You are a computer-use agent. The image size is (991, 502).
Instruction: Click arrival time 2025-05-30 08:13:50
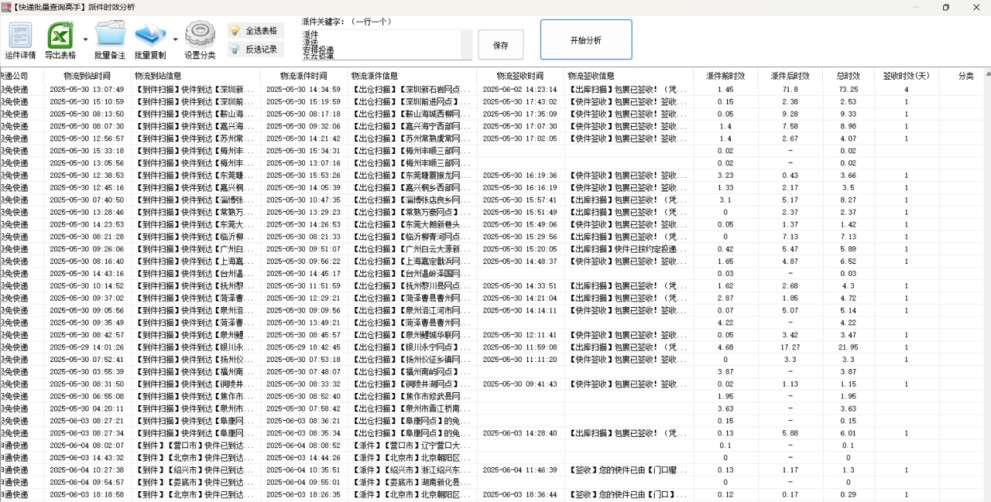click(x=87, y=114)
